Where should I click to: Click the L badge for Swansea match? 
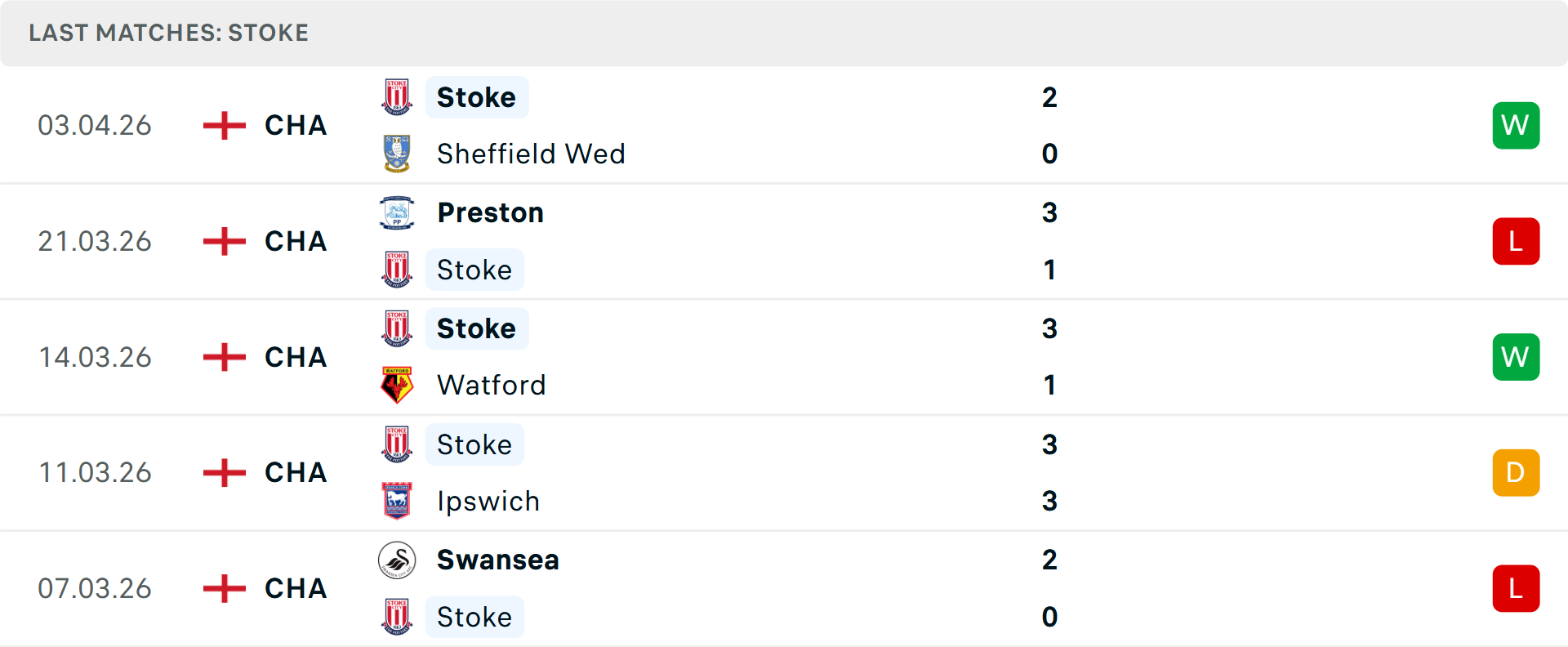point(1515,588)
